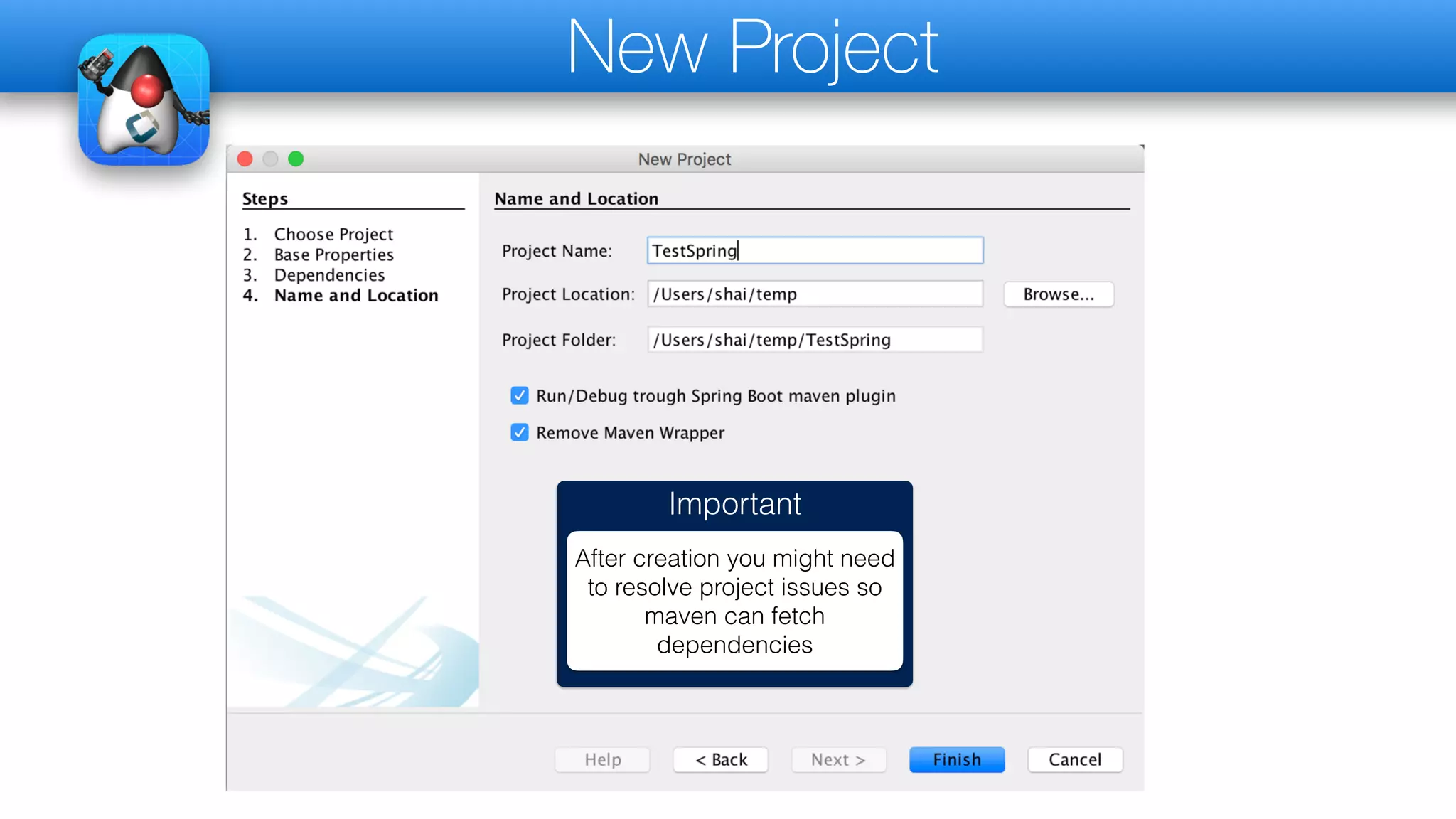Click the Help button
1456x819 pixels.
pyautogui.click(x=602, y=760)
